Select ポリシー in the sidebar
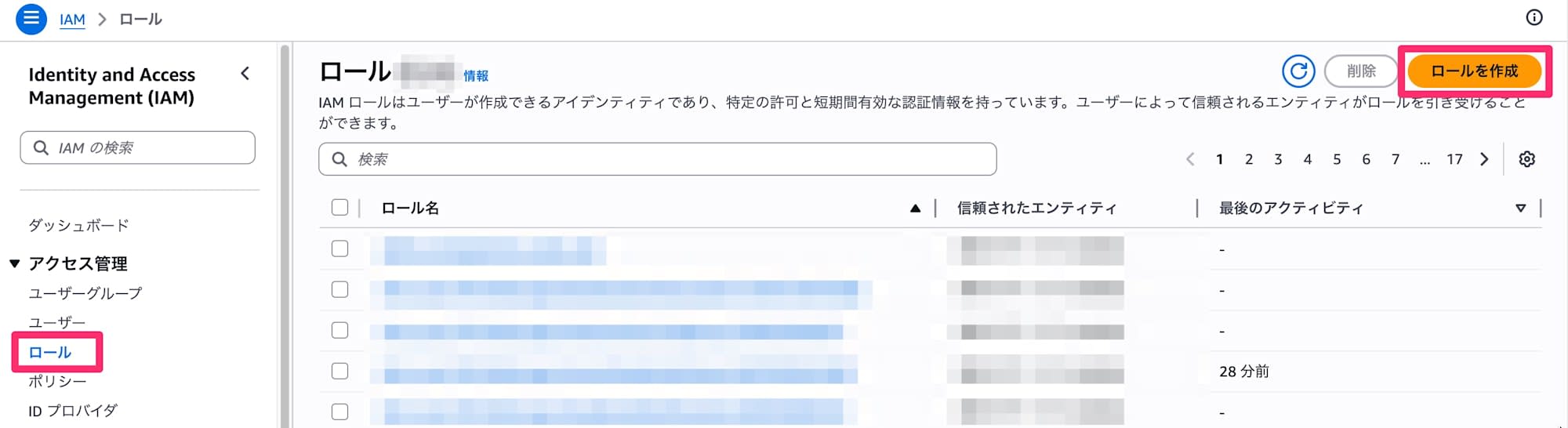The image size is (1568, 428). (x=57, y=381)
